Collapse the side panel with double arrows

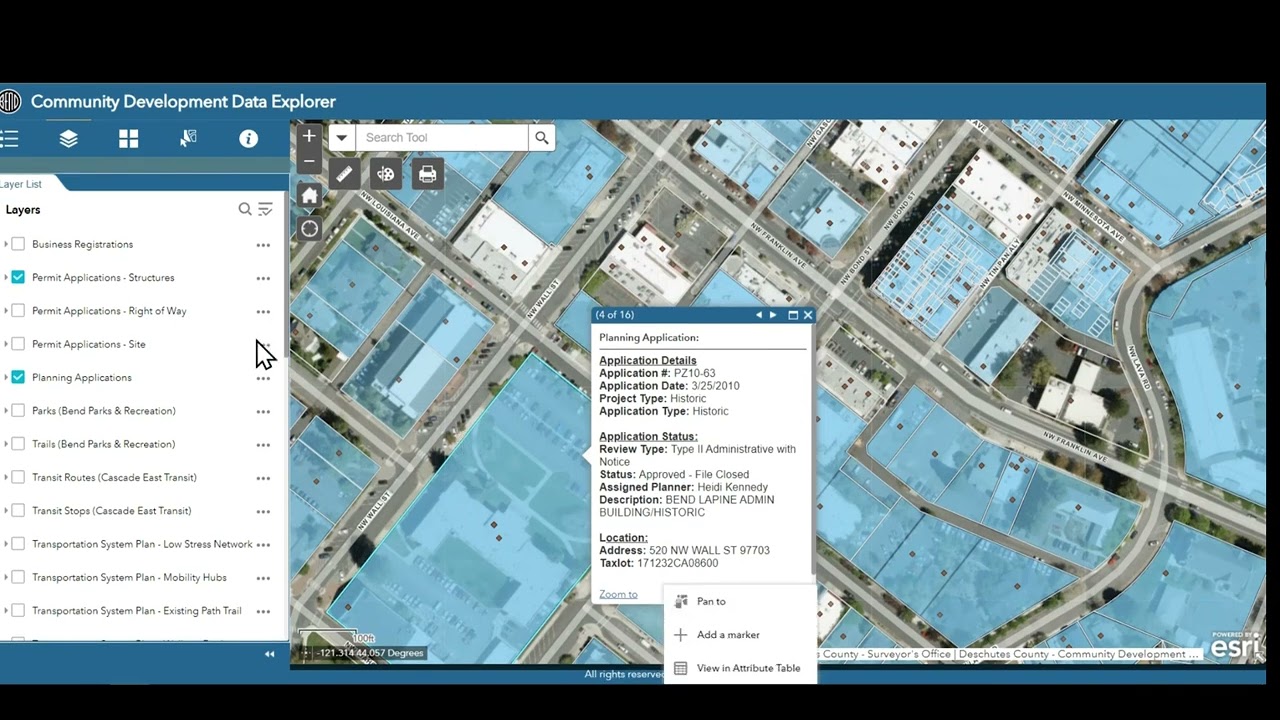point(269,654)
